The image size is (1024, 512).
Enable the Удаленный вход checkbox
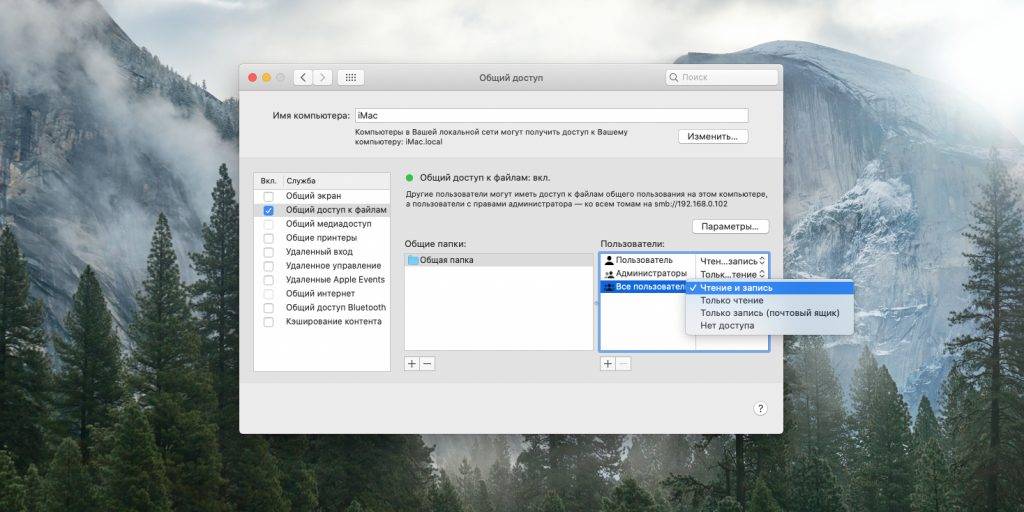[268, 252]
